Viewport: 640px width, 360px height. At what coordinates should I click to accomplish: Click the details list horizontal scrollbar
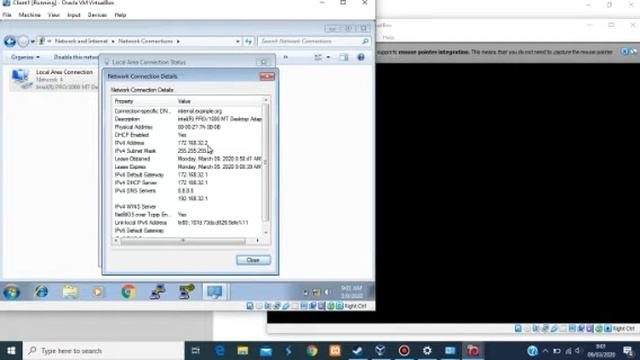click(183, 240)
